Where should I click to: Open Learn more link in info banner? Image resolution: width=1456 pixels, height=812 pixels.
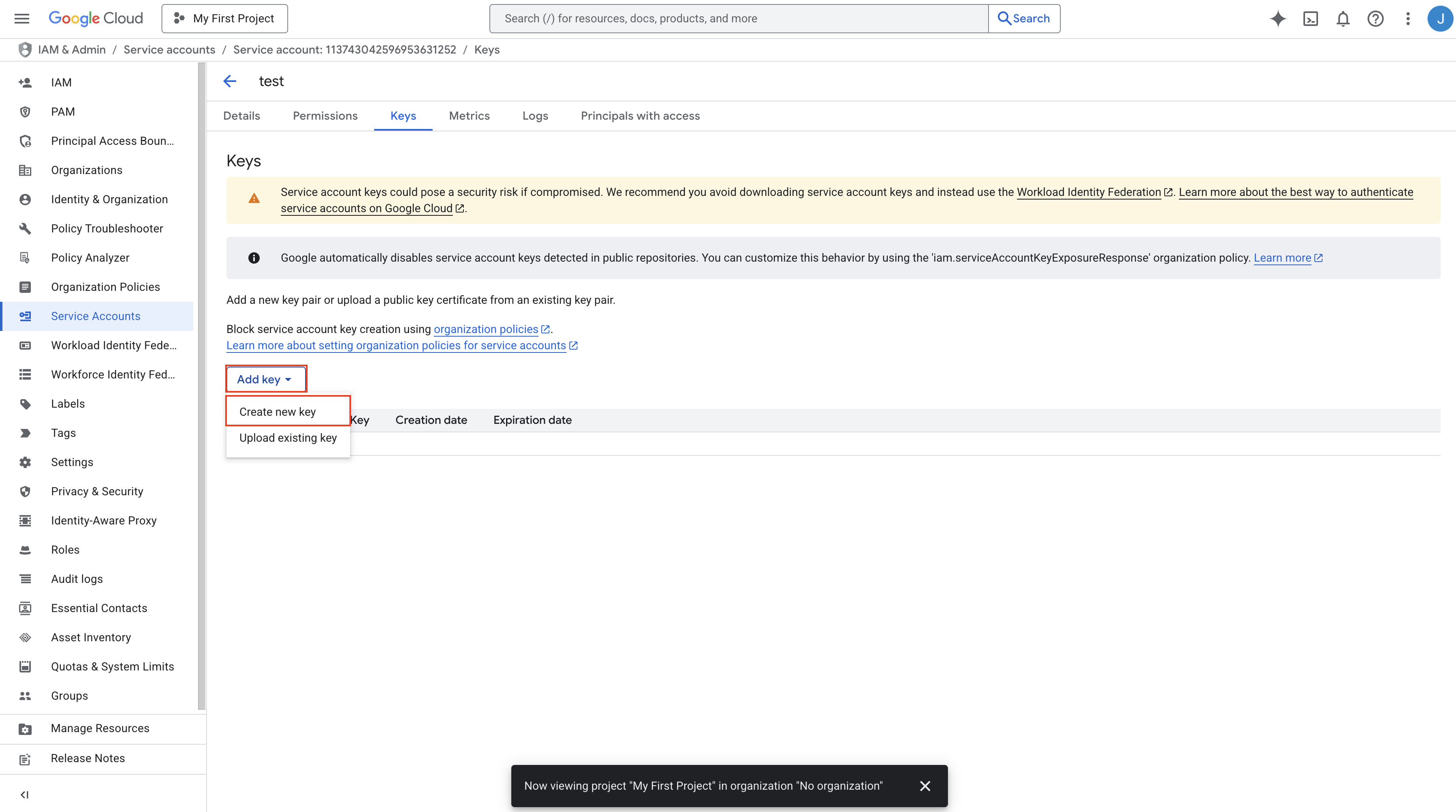click(x=1282, y=258)
